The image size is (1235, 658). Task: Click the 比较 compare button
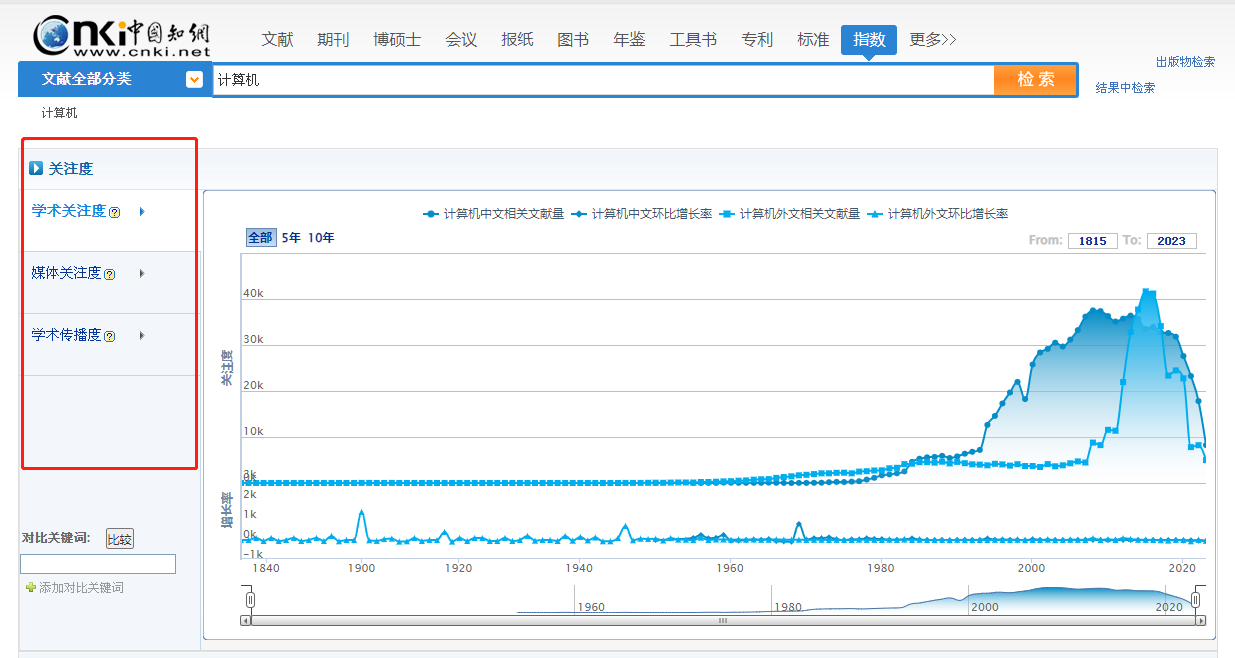(x=120, y=539)
